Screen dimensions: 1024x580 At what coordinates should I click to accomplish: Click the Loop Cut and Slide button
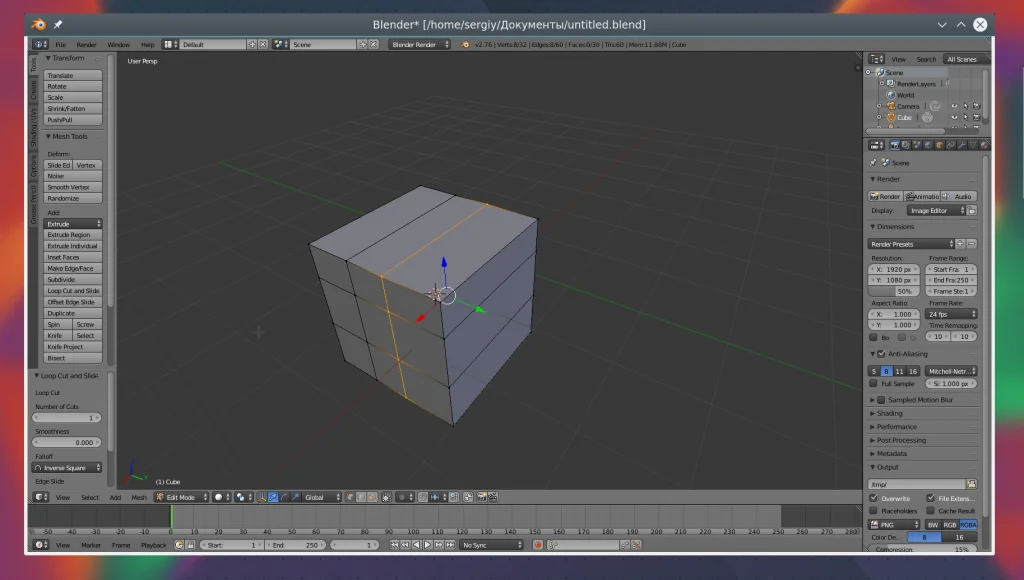click(74, 291)
